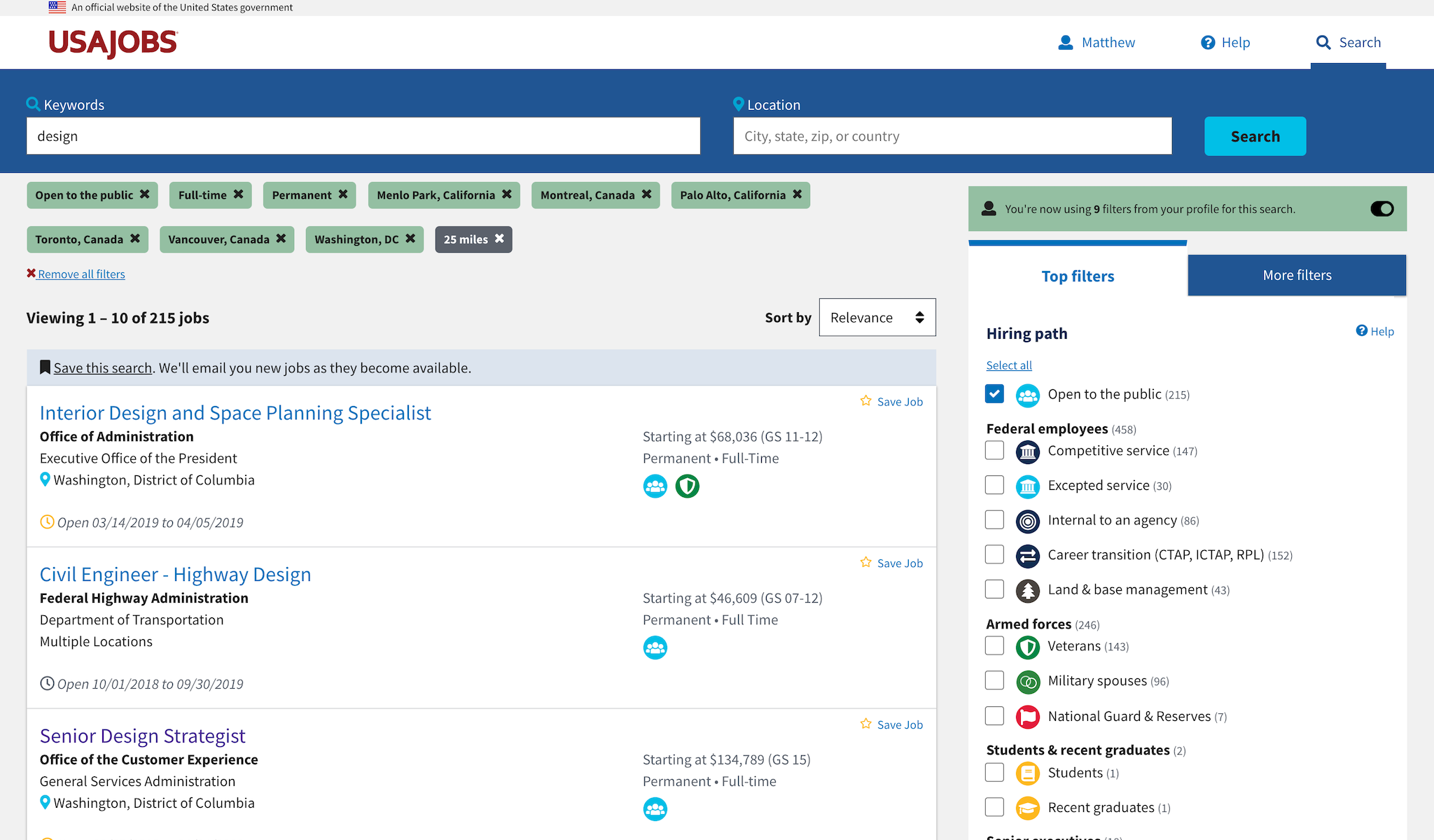
Task: Click the public icon on Interior Design job
Action: tap(655, 486)
